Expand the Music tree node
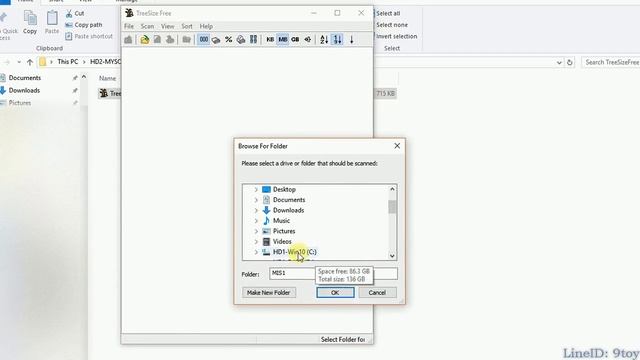Screen dimensions: 640x360 tap(256, 221)
